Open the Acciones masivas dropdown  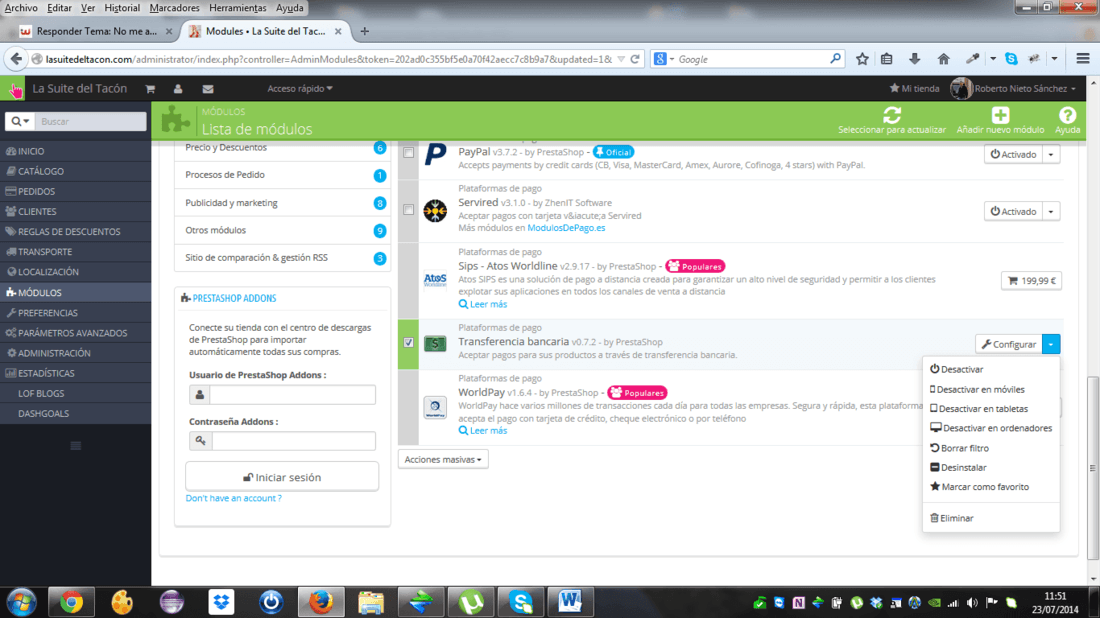pyautogui.click(x=443, y=459)
